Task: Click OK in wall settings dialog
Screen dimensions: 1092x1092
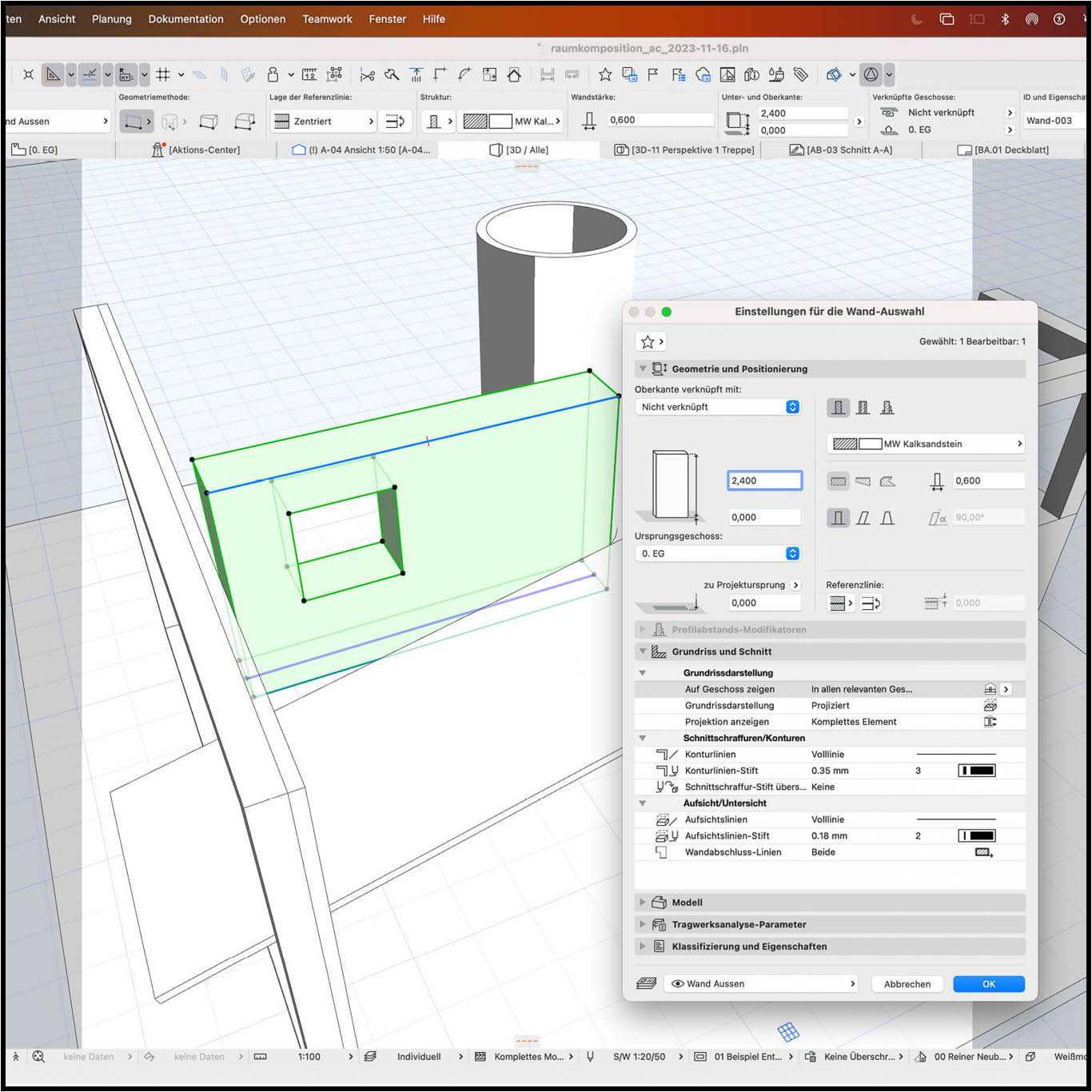Action: pyautogui.click(x=989, y=984)
